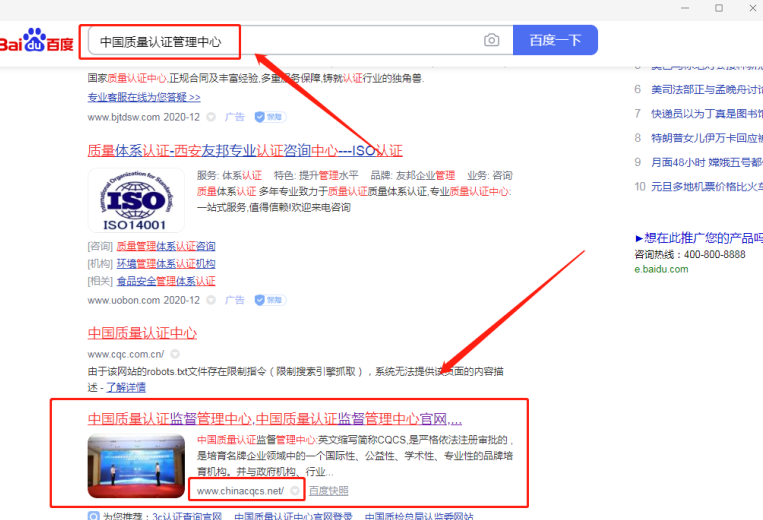Image resolution: width=763 pixels, height=520 pixels.
Task: Maximize the browser window
Action: (719, 8)
